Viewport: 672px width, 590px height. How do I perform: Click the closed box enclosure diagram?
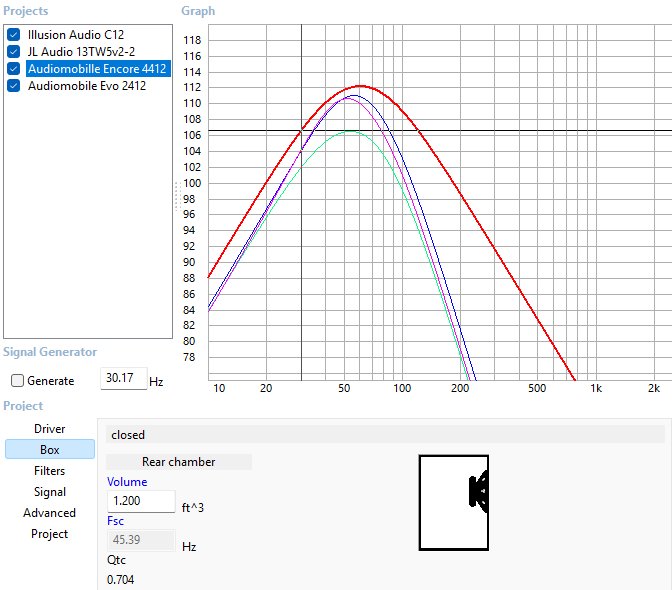pyautogui.click(x=454, y=503)
